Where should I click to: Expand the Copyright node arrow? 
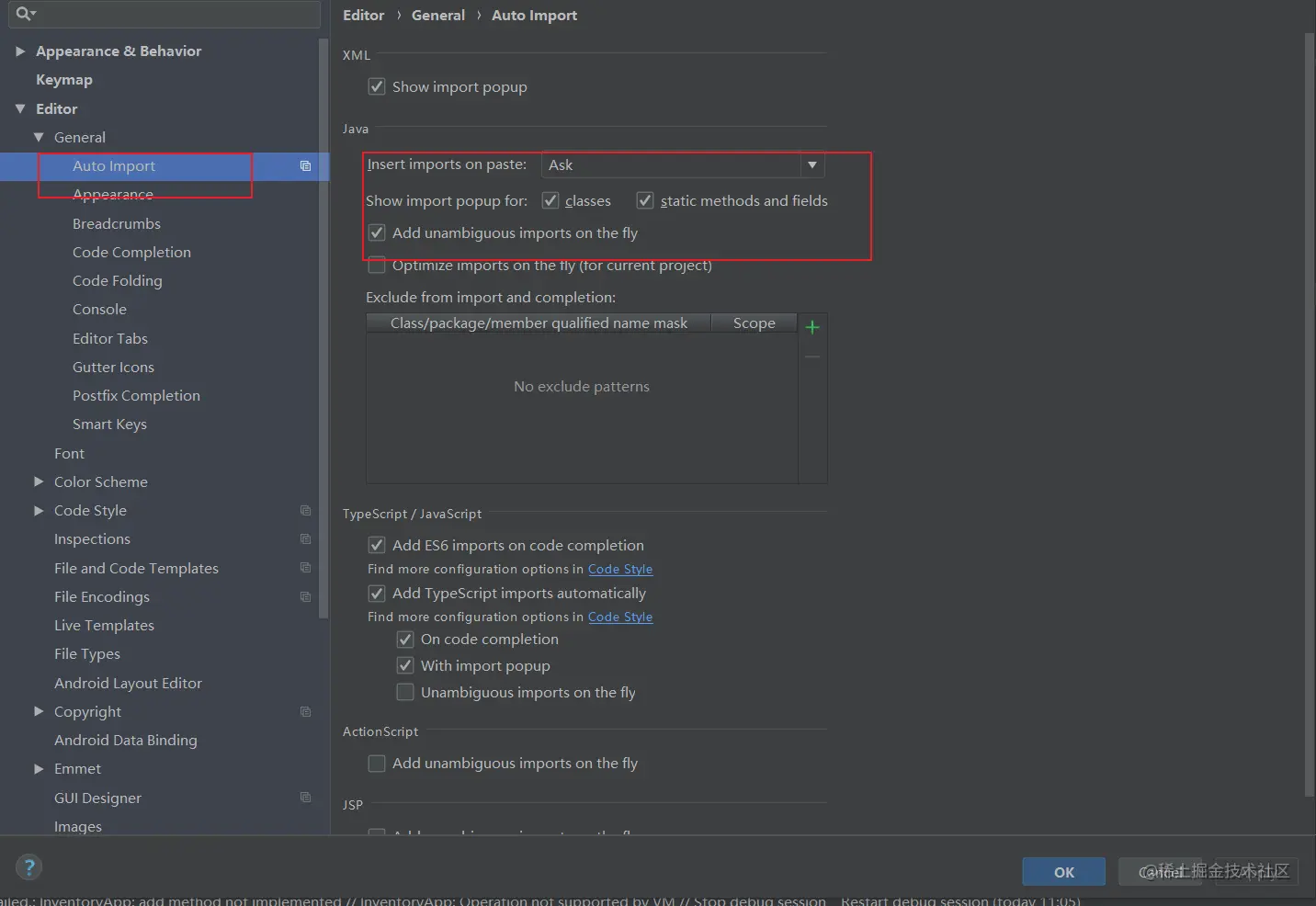39,711
